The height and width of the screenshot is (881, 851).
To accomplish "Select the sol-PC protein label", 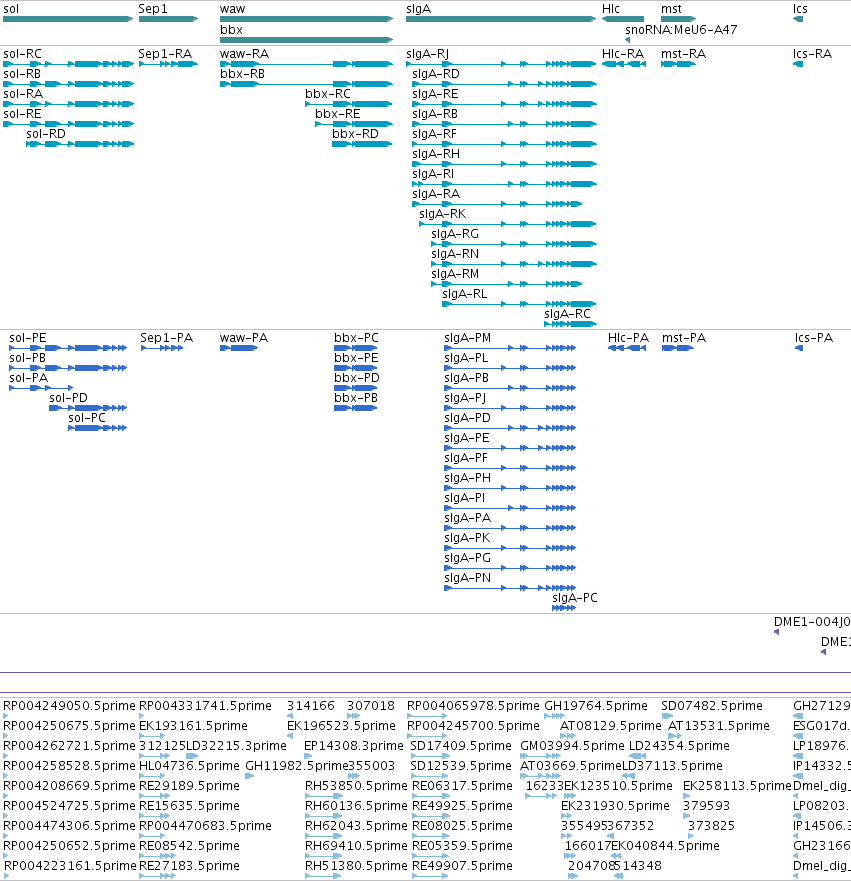I will (87, 417).
